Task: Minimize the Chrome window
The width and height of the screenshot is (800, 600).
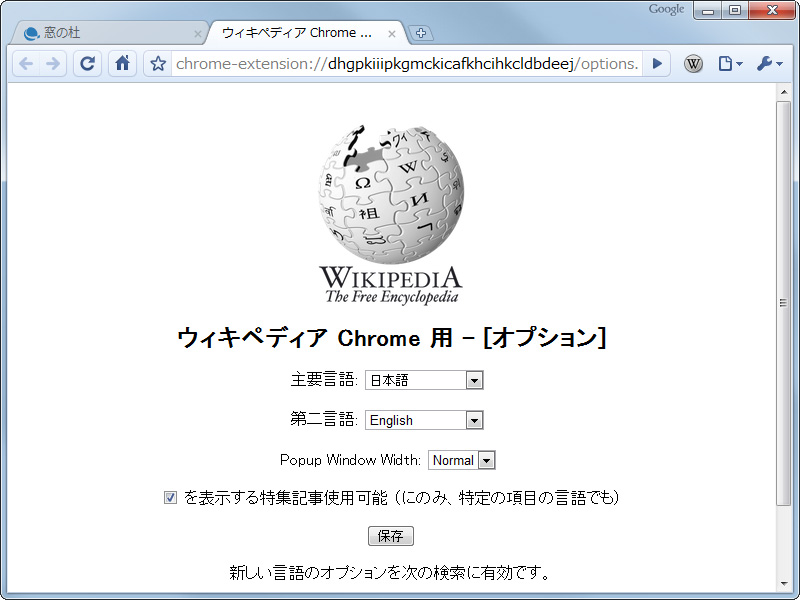Action: tap(708, 10)
